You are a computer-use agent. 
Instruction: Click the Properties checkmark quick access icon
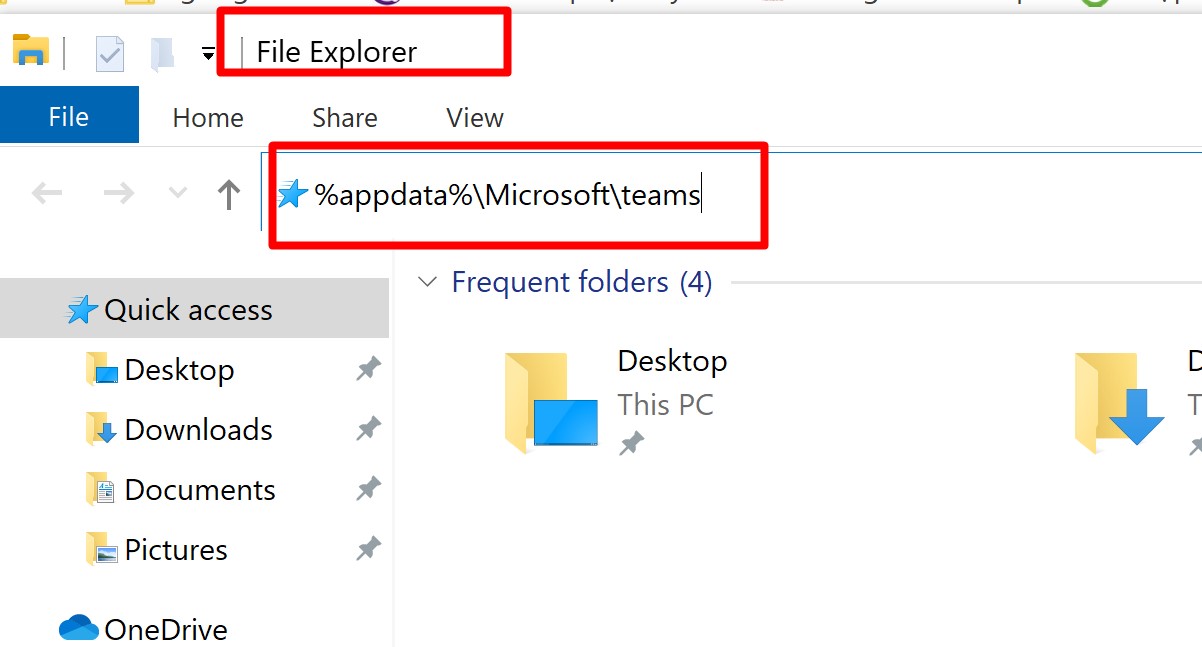[x=109, y=53]
